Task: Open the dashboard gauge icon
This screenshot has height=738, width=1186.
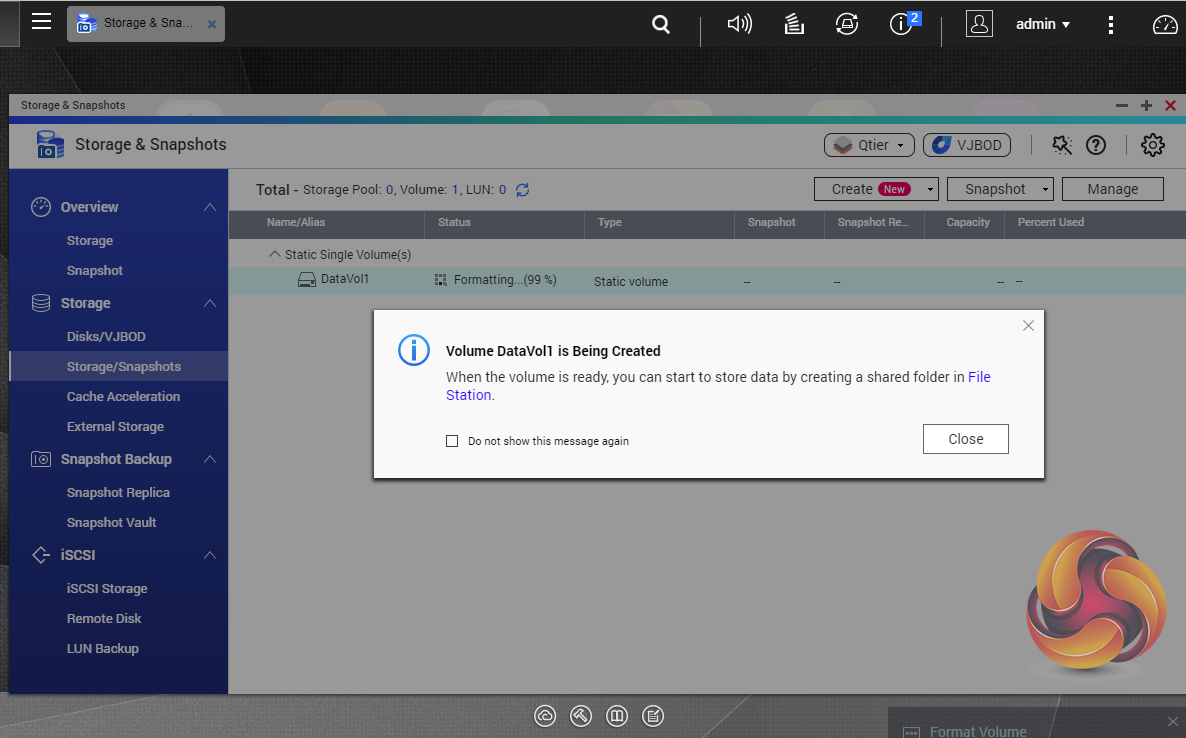Action: pos(1165,25)
